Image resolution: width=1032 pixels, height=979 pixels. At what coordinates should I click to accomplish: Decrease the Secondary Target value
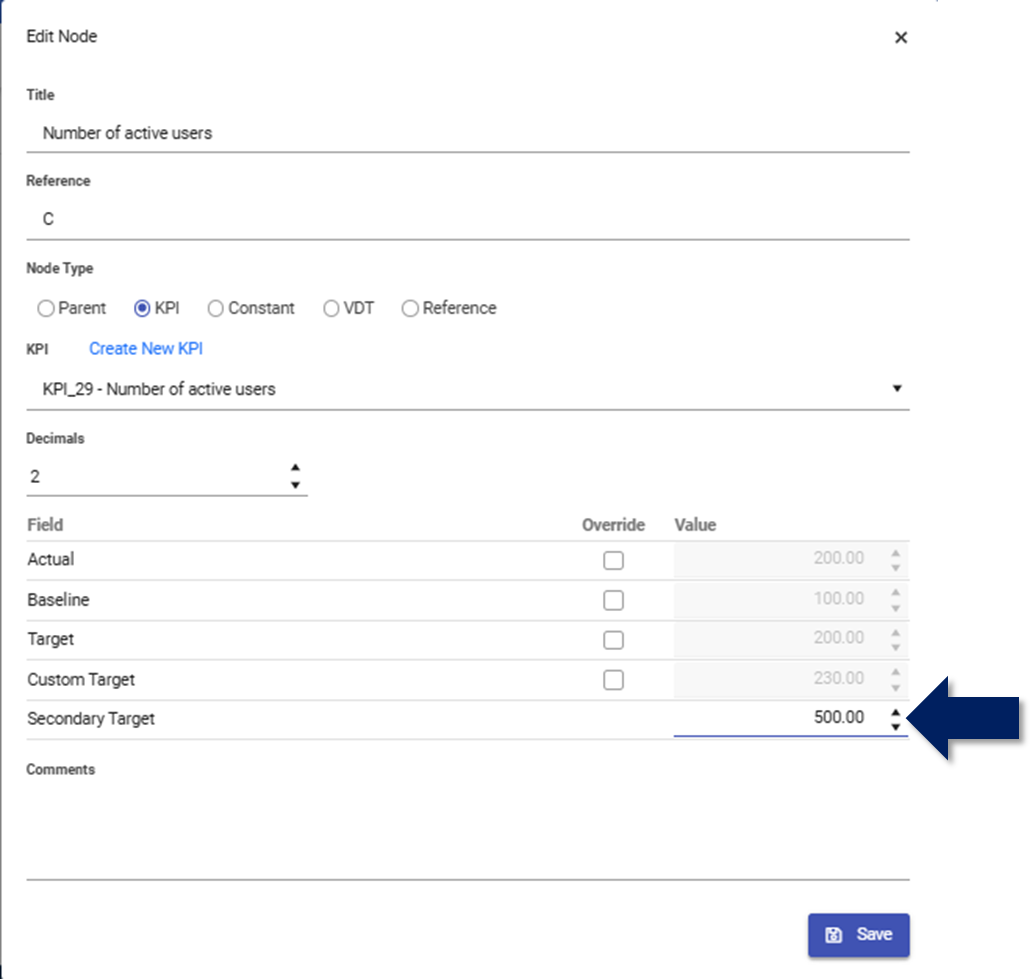tap(896, 726)
